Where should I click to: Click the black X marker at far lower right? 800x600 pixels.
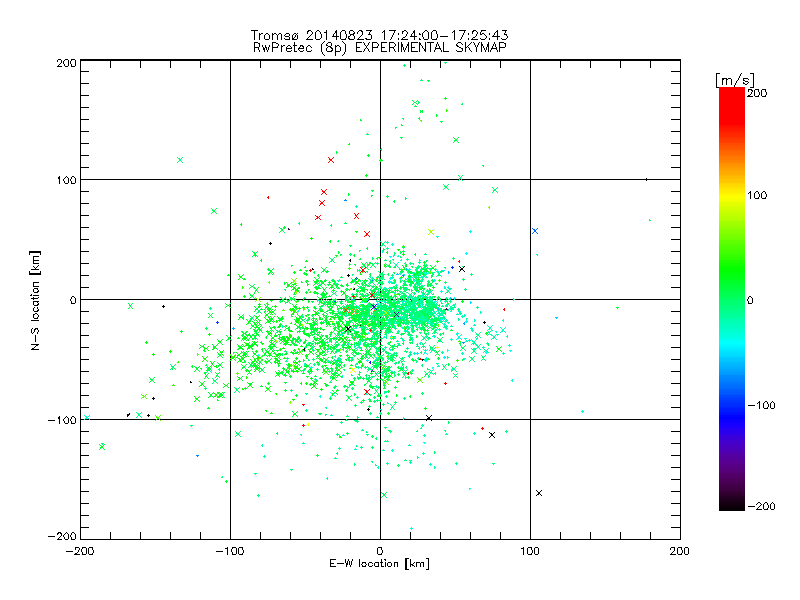tap(539, 493)
